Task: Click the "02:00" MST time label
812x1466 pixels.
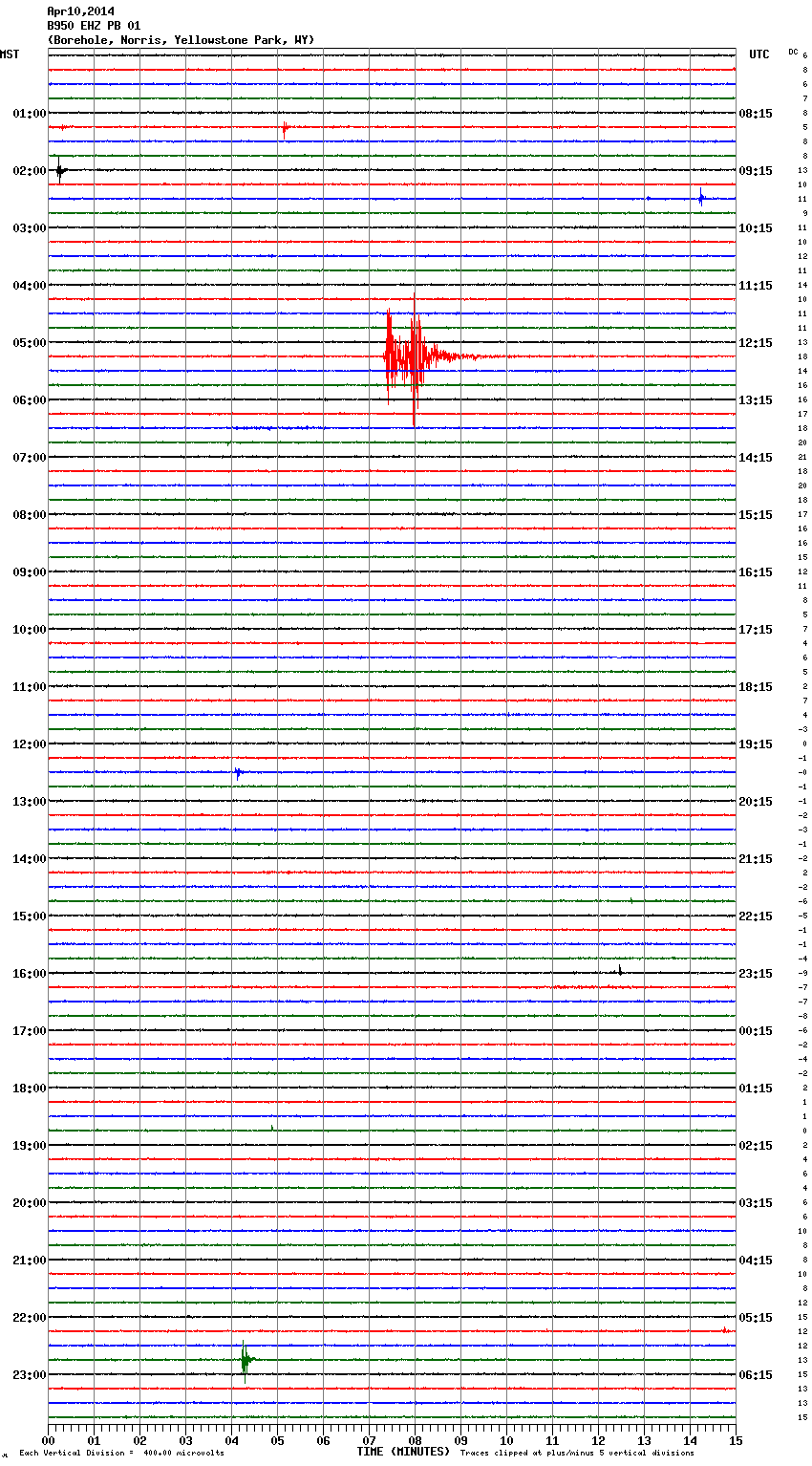Action: 30,171
